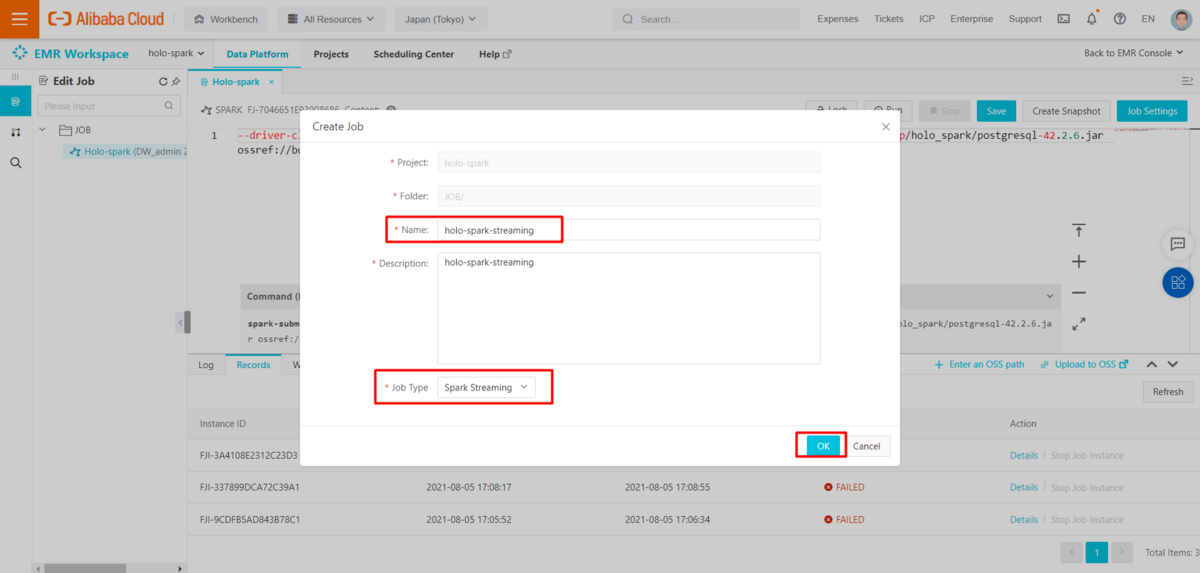Switch to the Records tab
Image resolution: width=1200 pixels, height=573 pixels.
pos(253,365)
